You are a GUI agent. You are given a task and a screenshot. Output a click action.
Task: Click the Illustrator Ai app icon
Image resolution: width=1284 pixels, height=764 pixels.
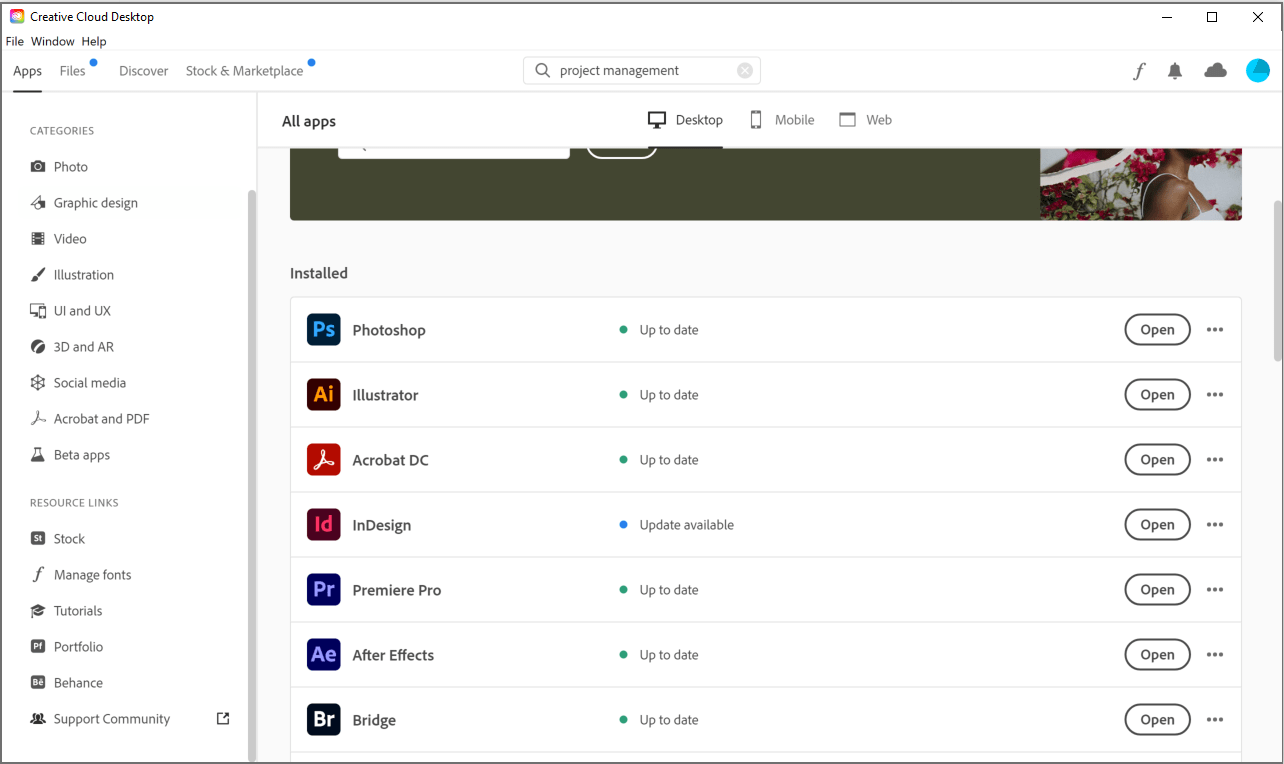(323, 394)
